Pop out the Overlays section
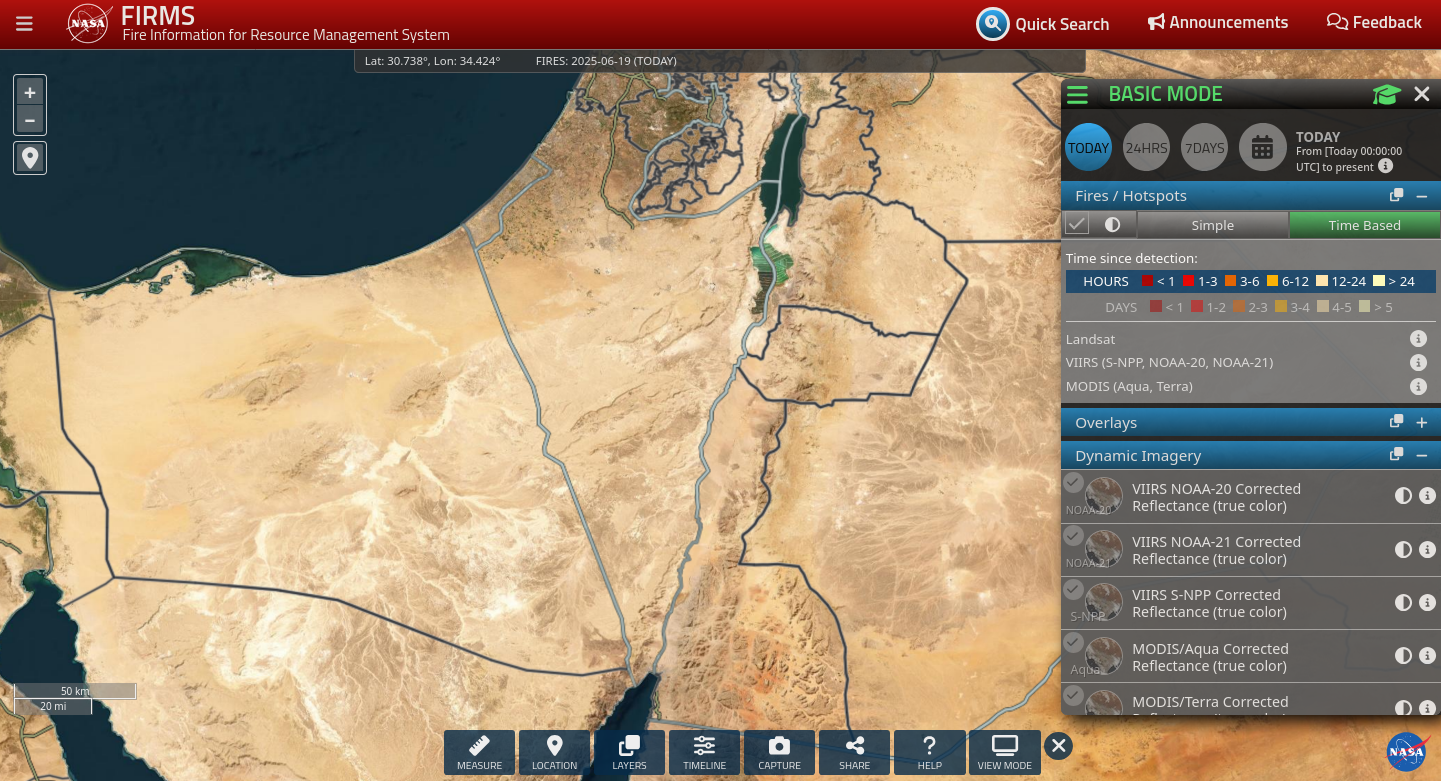This screenshot has height=781, width=1441. pos(1396,422)
